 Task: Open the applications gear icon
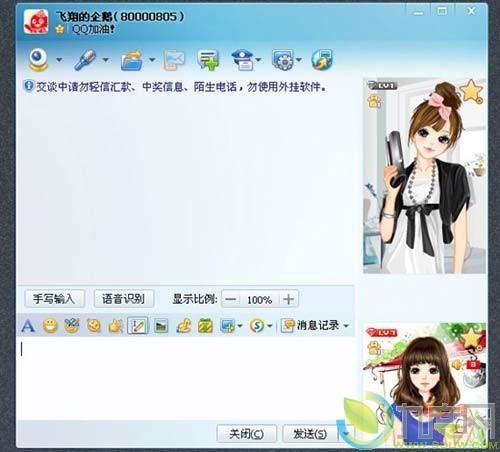point(283,60)
